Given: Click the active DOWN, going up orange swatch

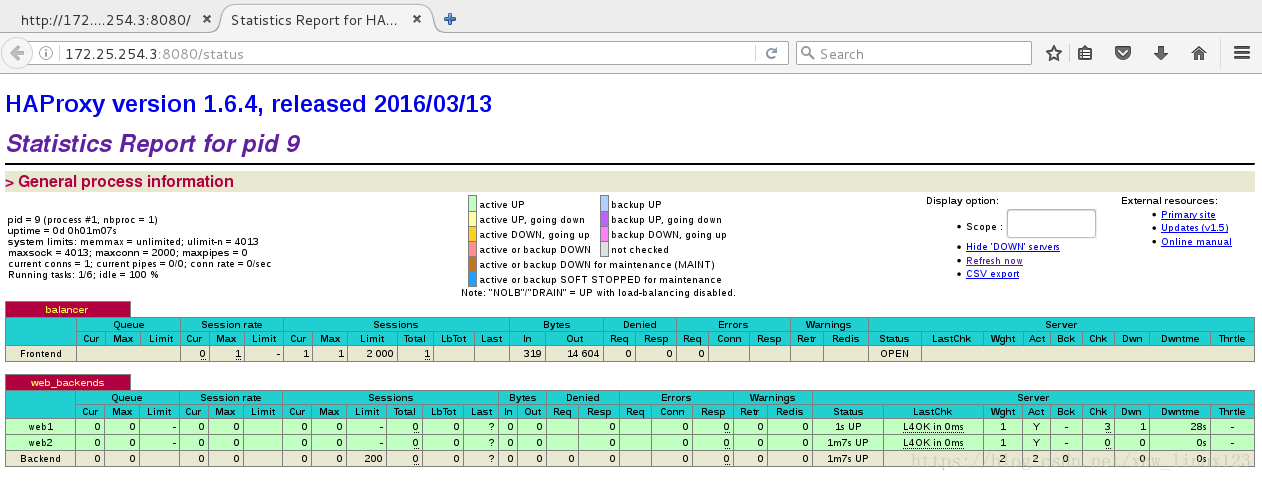Looking at the screenshot, I should (x=473, y=234).
